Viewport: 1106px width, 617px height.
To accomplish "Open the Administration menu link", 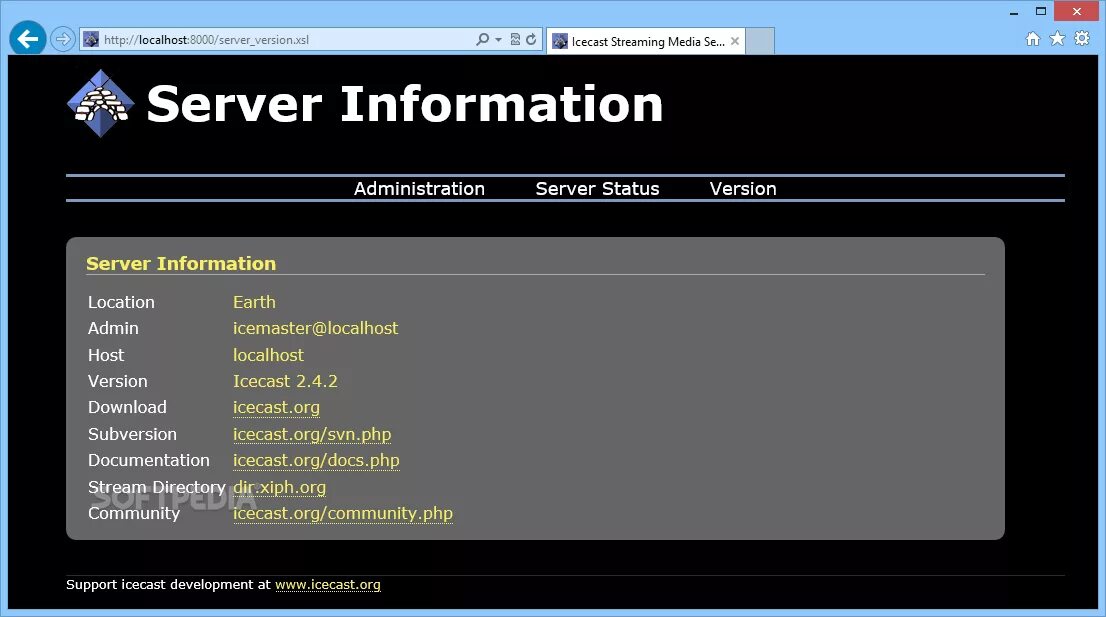I will point(419,189).
